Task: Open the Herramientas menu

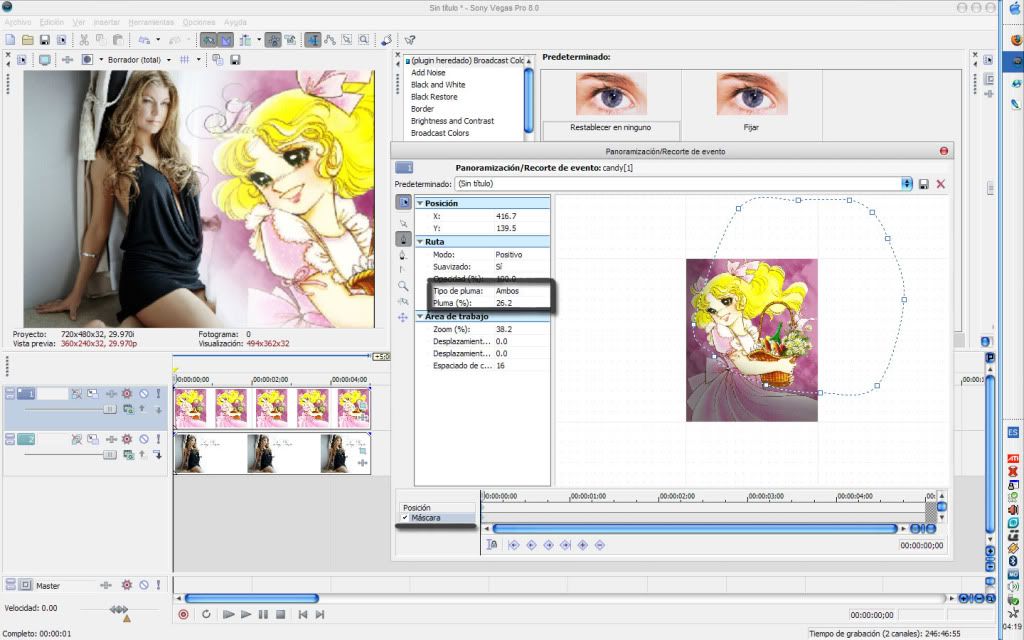Action: point(151,22)
